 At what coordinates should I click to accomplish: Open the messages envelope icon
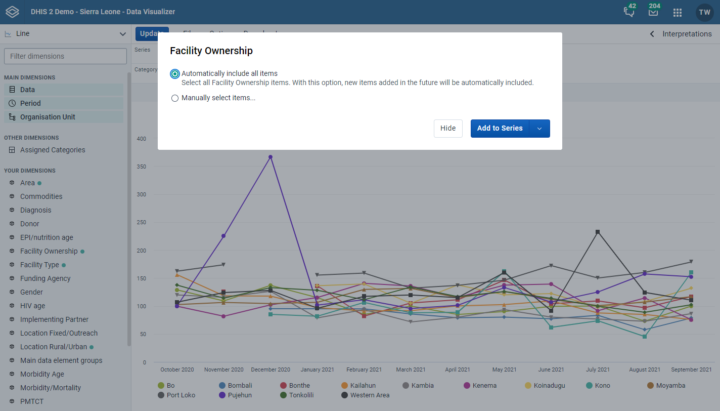click(x=653, y=11)
